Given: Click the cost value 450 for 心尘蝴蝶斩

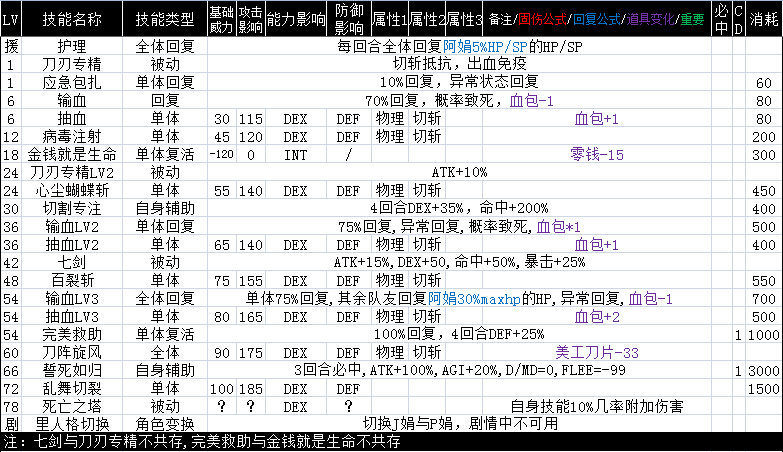Looking at the screenshot, I should coord(764,191).
